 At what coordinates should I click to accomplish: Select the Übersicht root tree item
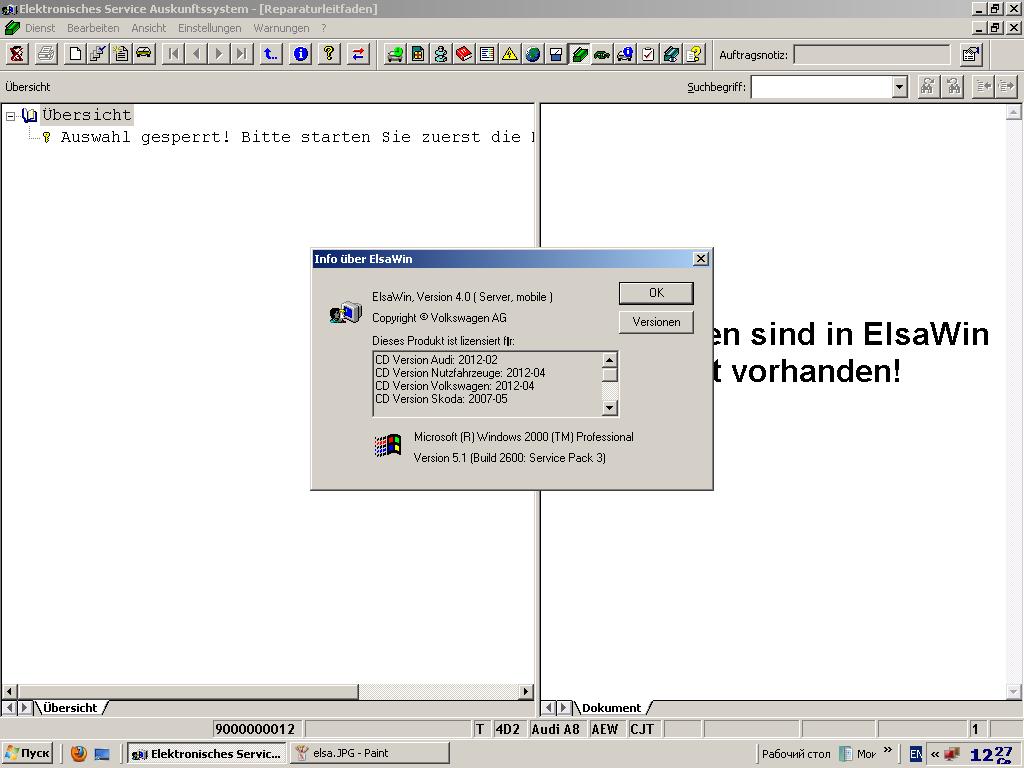point(87,115)
